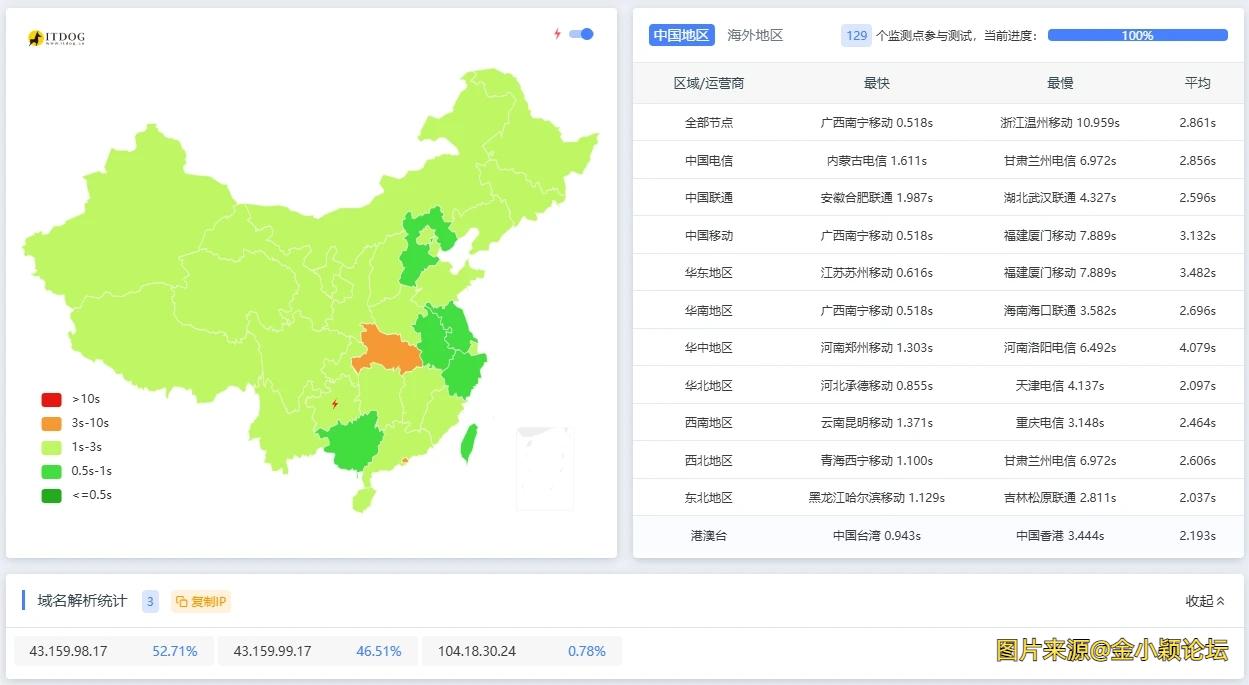Click the orange 3s-10s legend swatch
This screenshot has width=1249, height=685.
coord(51,423)
